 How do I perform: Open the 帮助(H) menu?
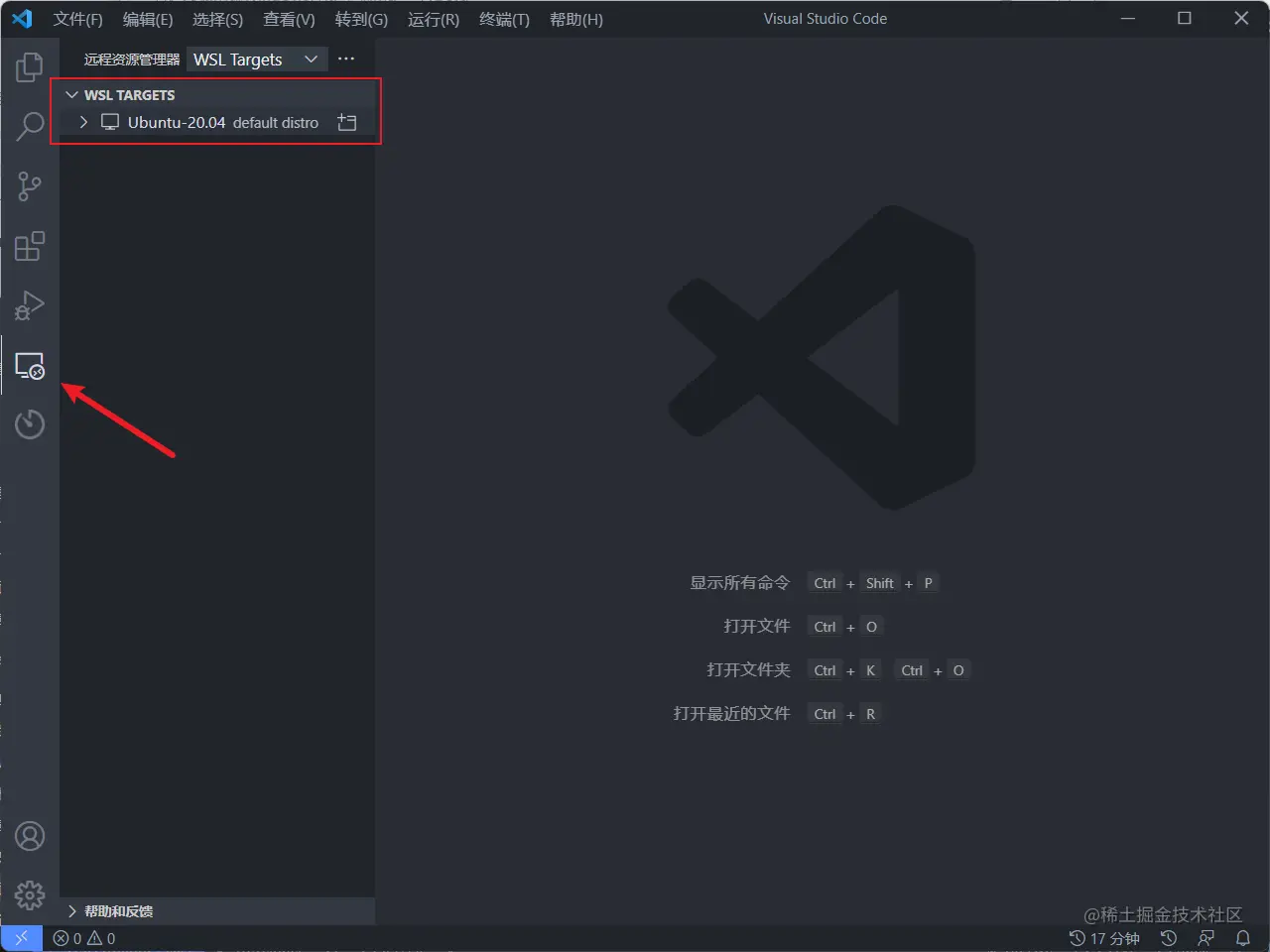click(576, 19)
